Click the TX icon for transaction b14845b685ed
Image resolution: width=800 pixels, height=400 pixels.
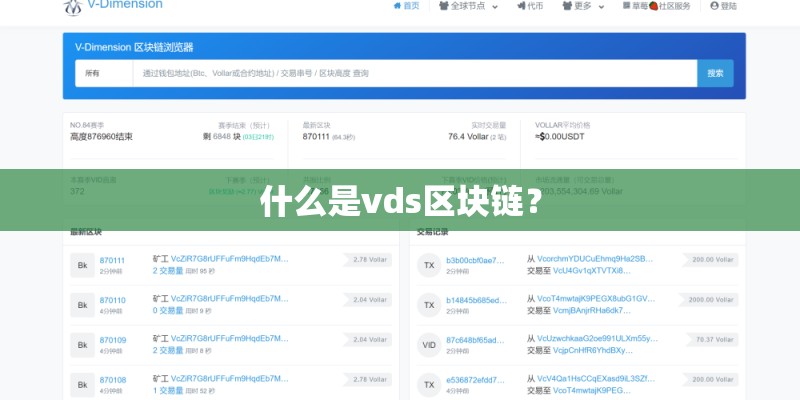coord(429,305)
